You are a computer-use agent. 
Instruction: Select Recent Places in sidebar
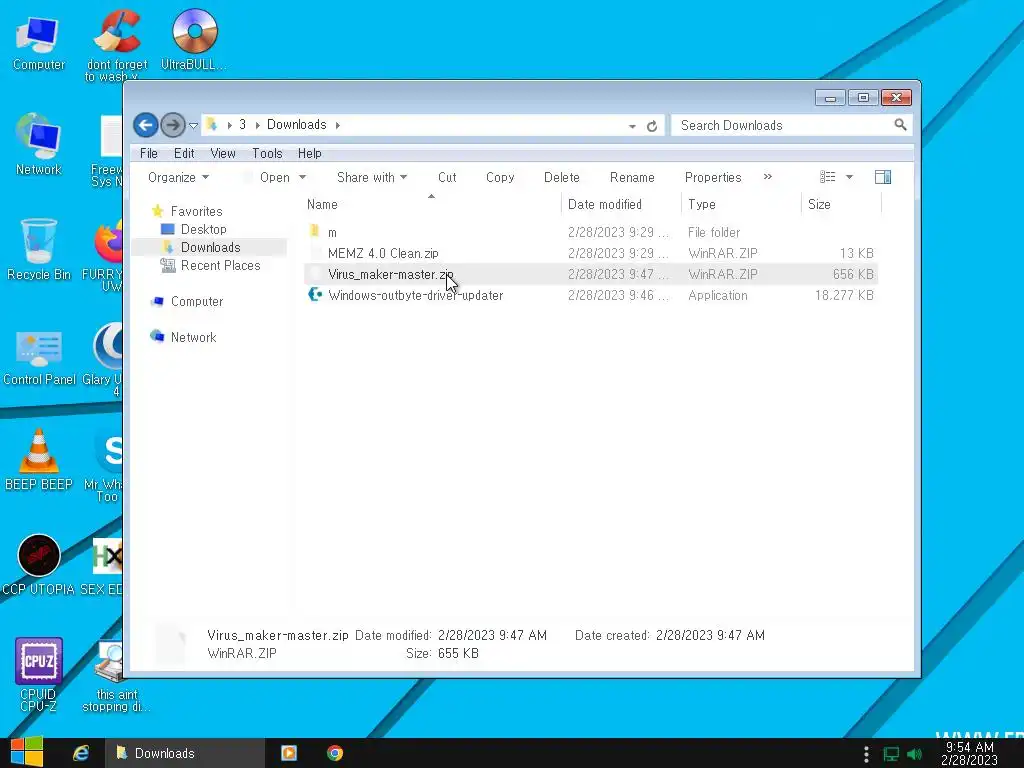[x=220, y=265]
